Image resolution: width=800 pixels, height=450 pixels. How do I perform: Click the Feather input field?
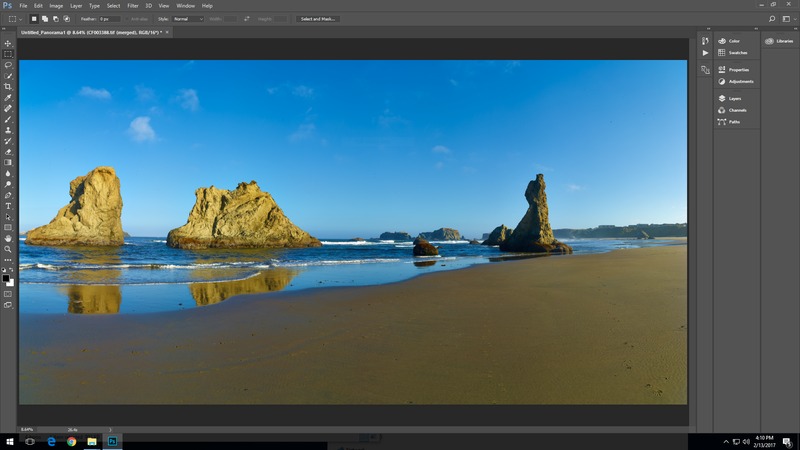108,18
